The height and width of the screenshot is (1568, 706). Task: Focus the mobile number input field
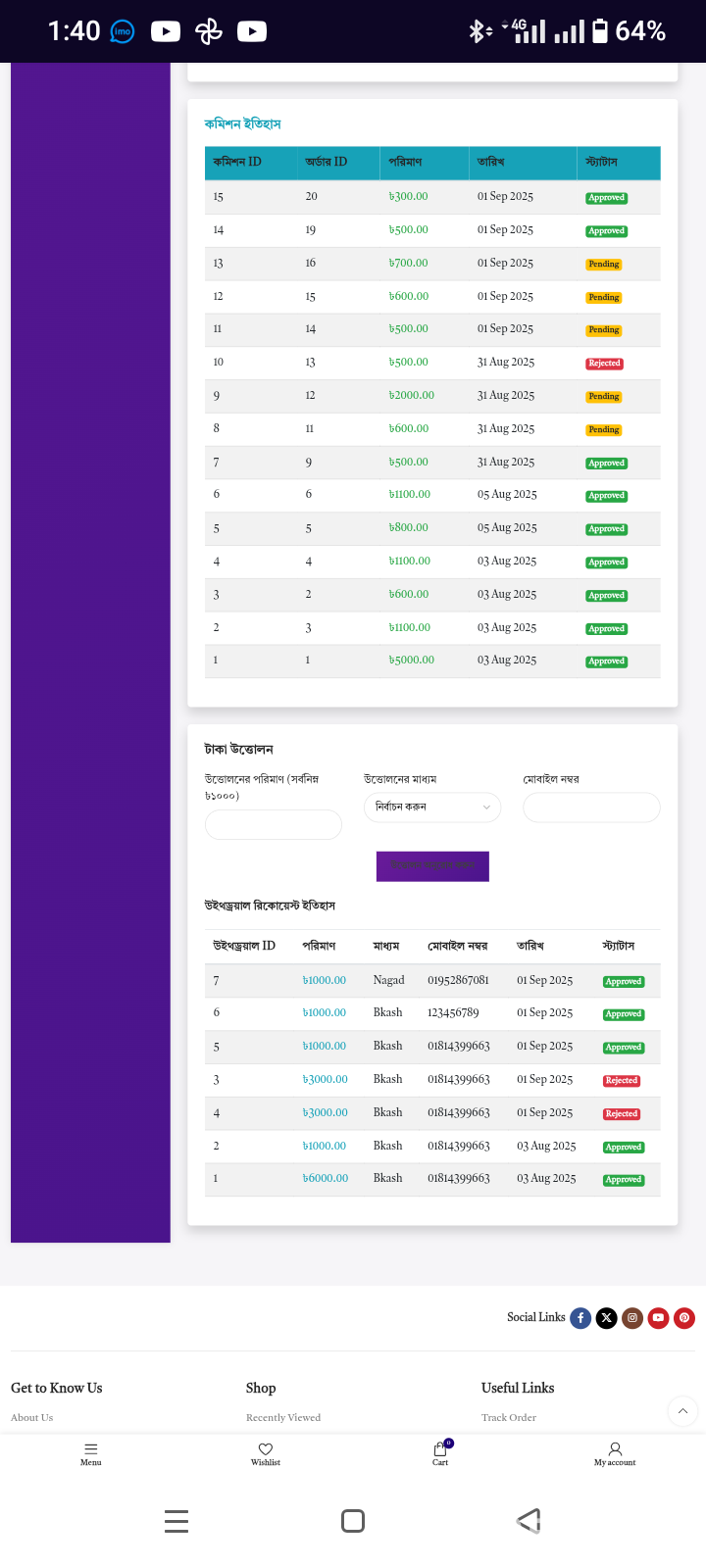(591, 808)
